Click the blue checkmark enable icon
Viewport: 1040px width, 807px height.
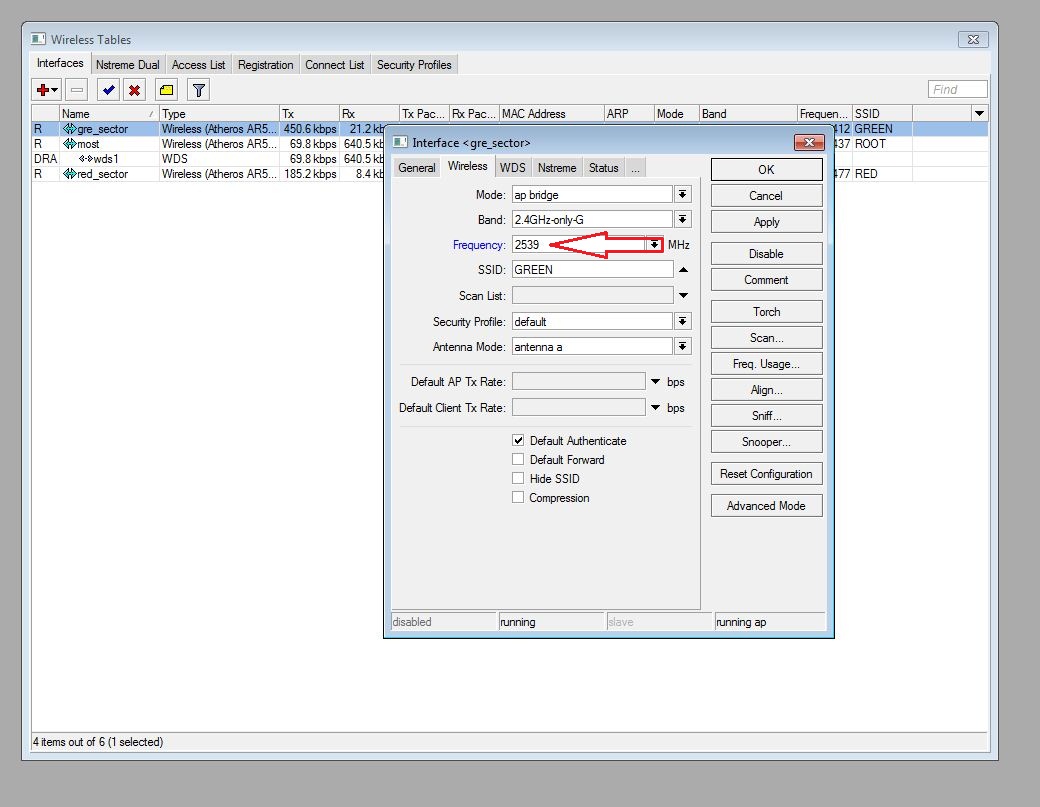(x=108, y=90)
